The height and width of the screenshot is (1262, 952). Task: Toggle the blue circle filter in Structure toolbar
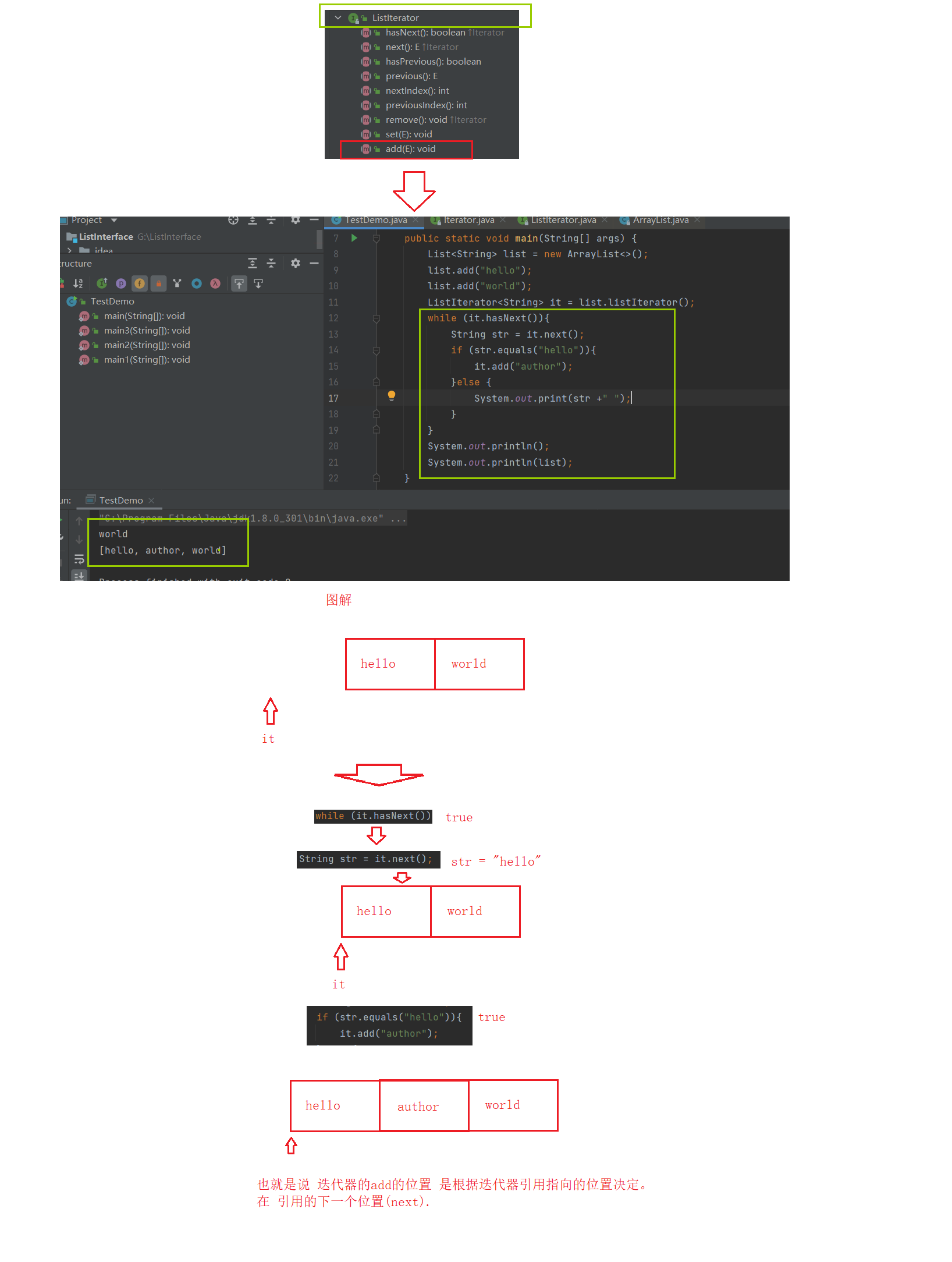coord(197,283)
